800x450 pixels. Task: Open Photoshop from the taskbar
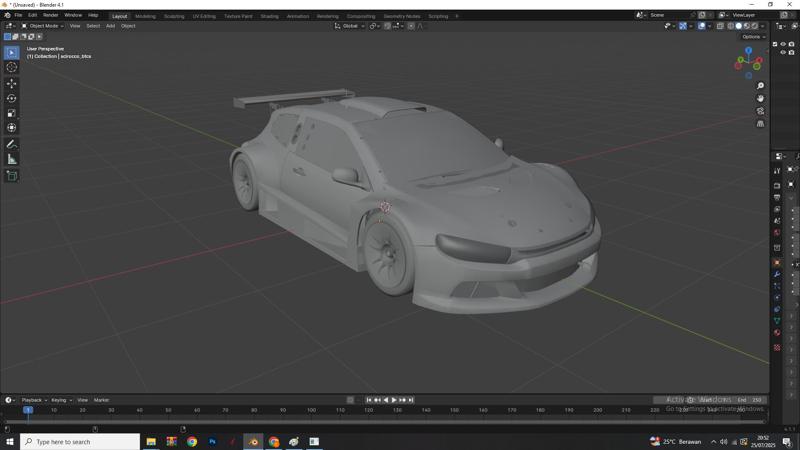tap(212, 441)
